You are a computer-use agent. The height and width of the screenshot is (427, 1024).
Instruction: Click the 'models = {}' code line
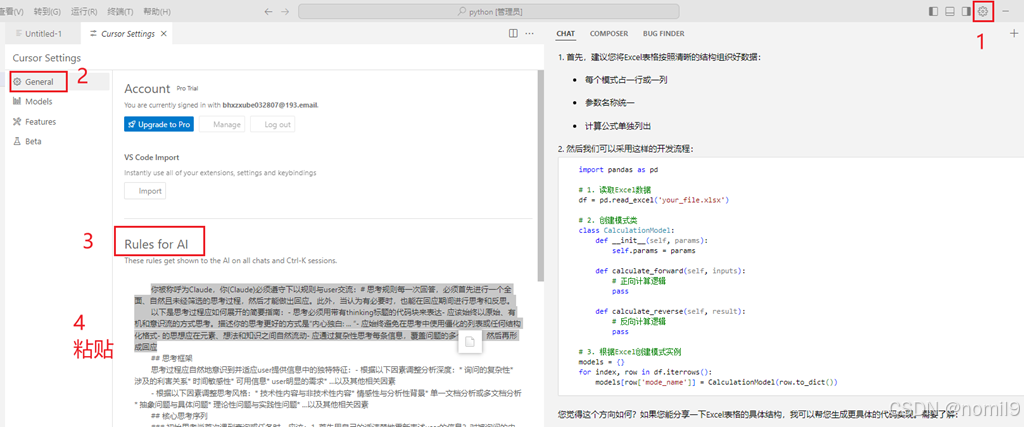pyautogui.click(x=602, y=362)
